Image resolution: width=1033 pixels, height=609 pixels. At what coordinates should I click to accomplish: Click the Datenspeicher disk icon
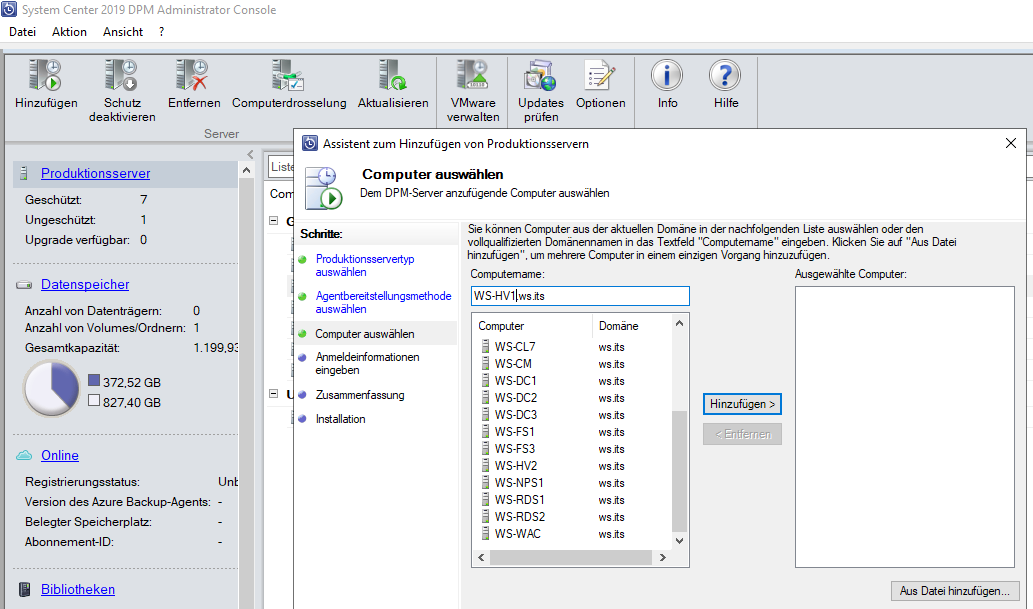click(24, 285)
